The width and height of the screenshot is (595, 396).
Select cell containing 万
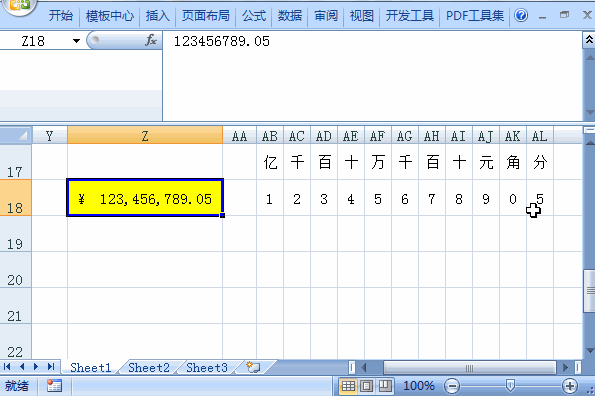tap(378, 162)
